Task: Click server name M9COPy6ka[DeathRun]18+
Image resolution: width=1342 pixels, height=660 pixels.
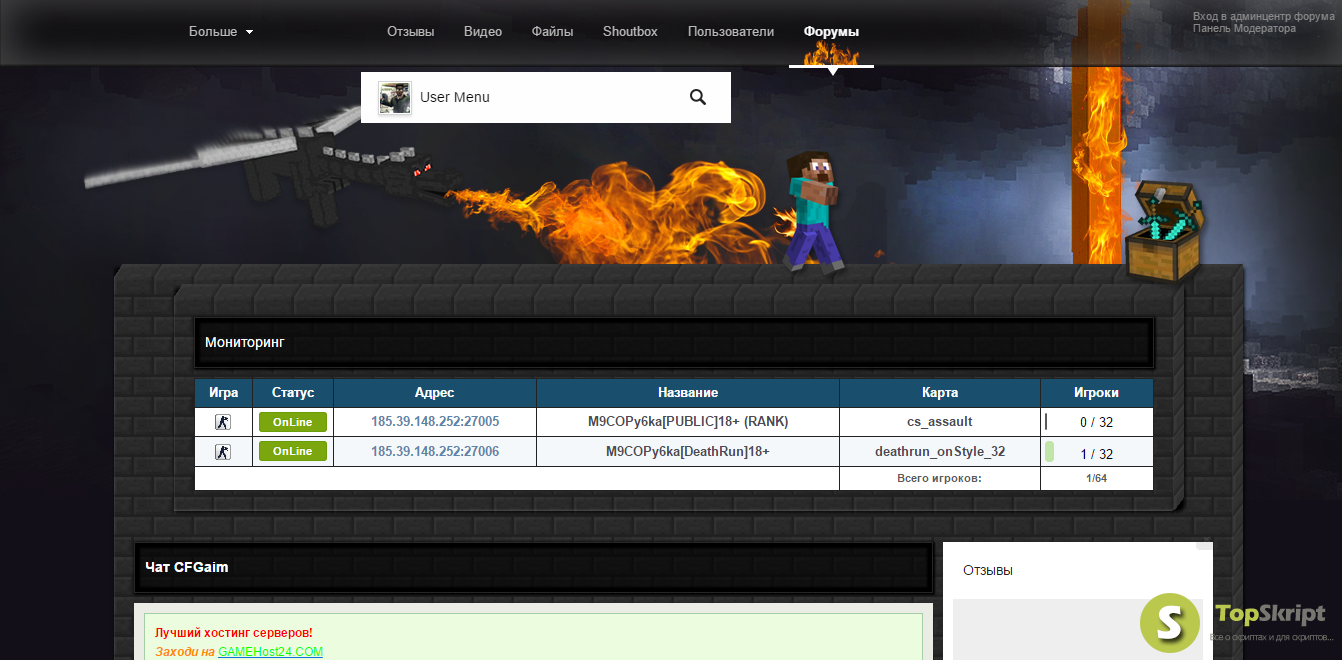Action: (688, 452)
